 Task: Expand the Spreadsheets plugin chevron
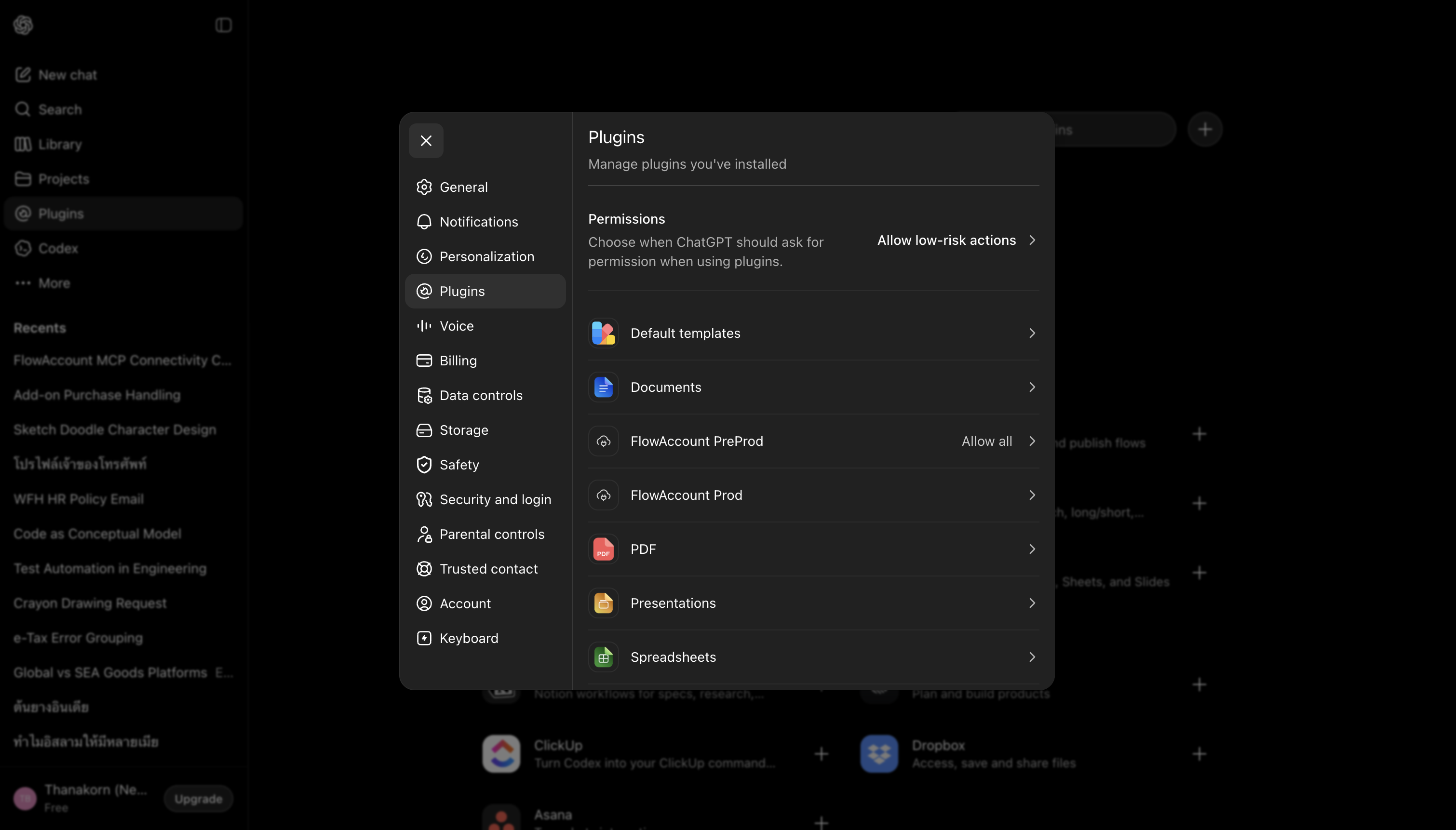pos(1032,657)
